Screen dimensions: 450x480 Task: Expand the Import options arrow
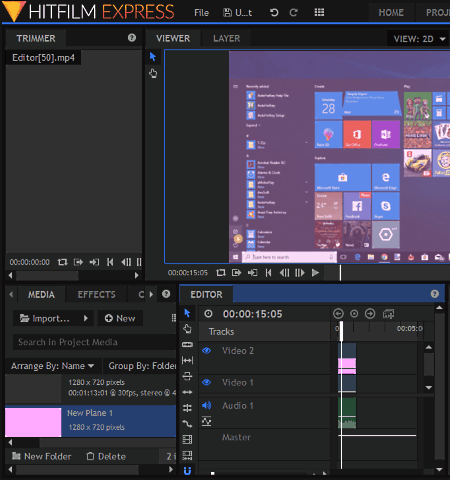coord(86,318)
